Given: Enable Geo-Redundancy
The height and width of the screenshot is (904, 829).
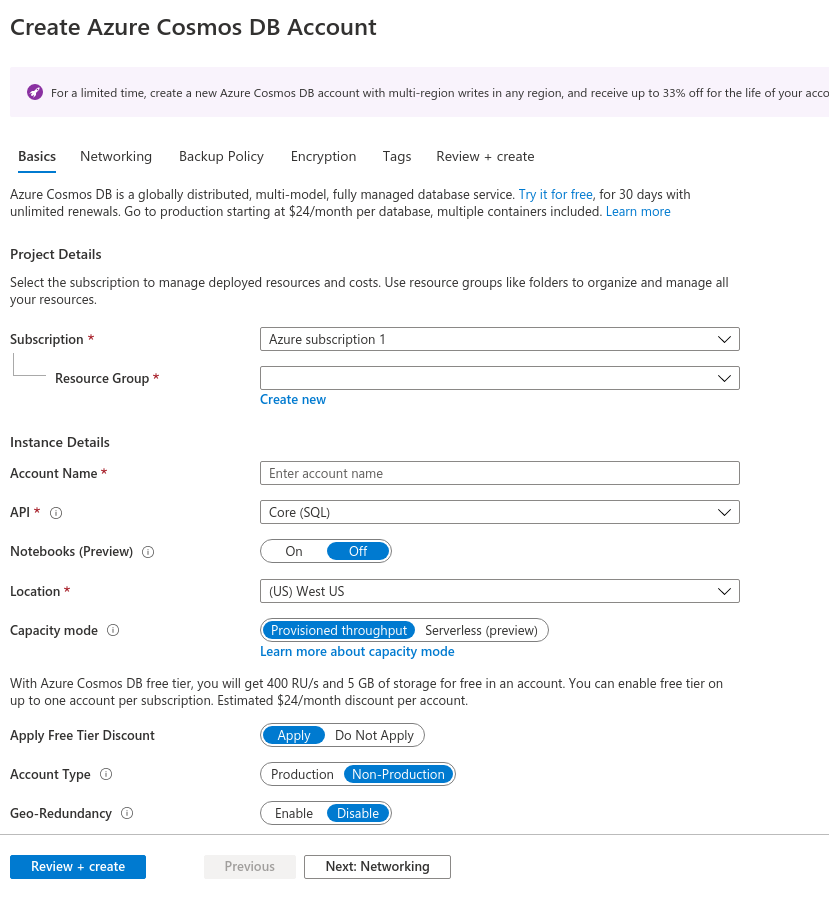Looking at the screenshot, I should tap(294, 813).
